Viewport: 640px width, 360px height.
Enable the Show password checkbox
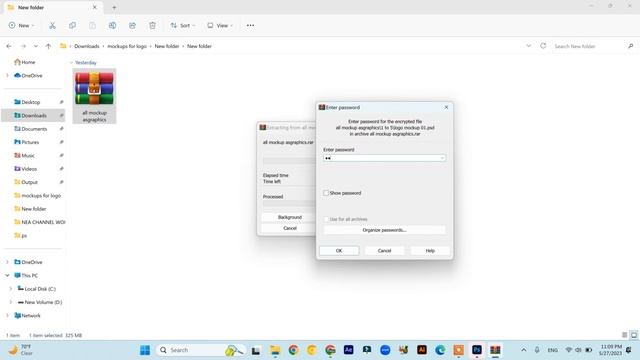point(326,193)
